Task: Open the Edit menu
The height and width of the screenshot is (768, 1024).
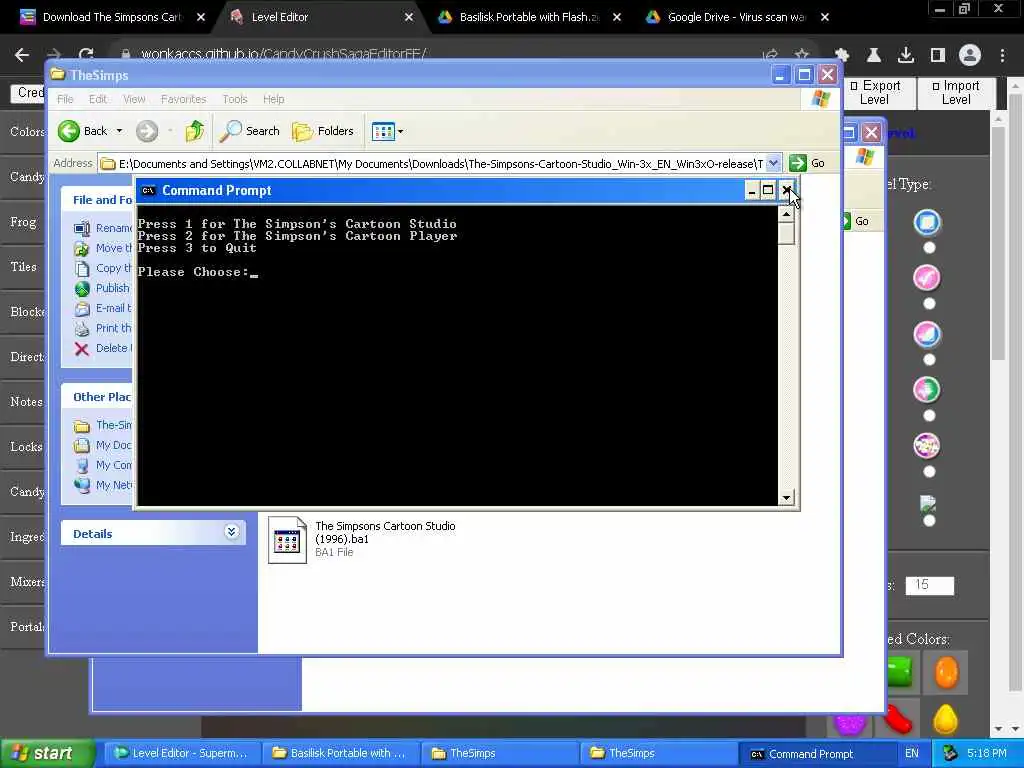Action: point(98,99)
